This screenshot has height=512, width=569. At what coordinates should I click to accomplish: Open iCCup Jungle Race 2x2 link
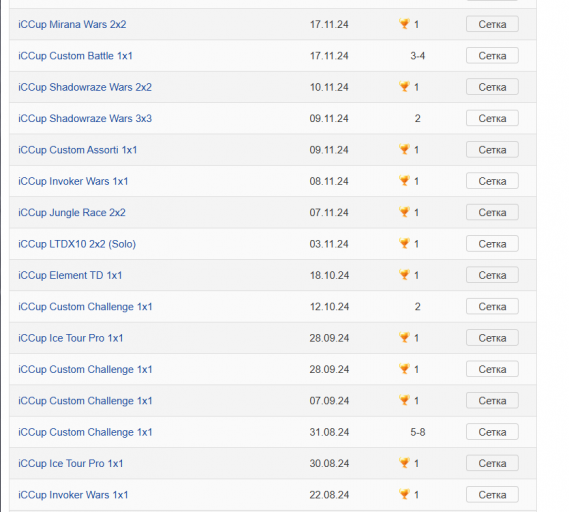[x=72, y=212]
